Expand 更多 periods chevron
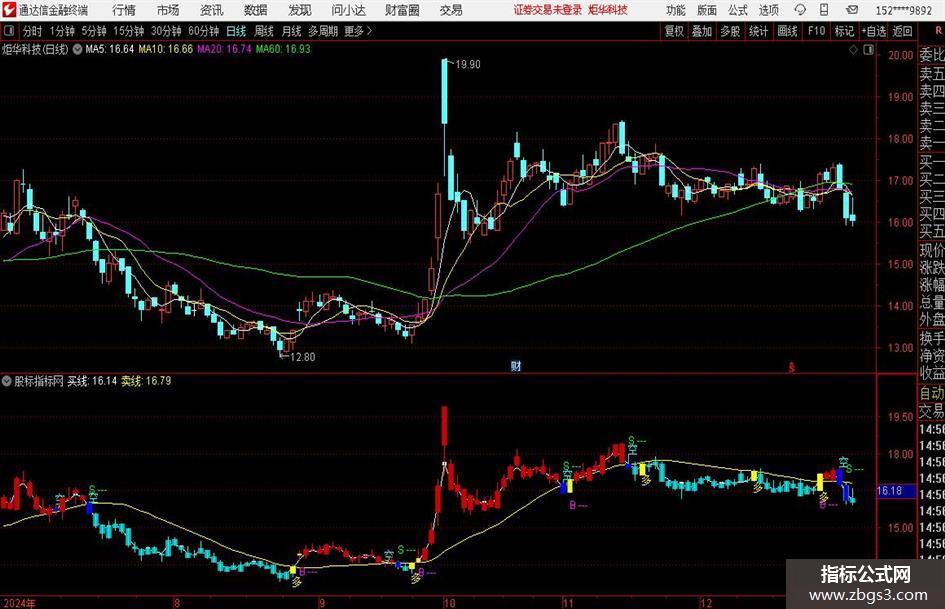Image resolution: width=945 pixels, height=609 pixels. [369, 31]
